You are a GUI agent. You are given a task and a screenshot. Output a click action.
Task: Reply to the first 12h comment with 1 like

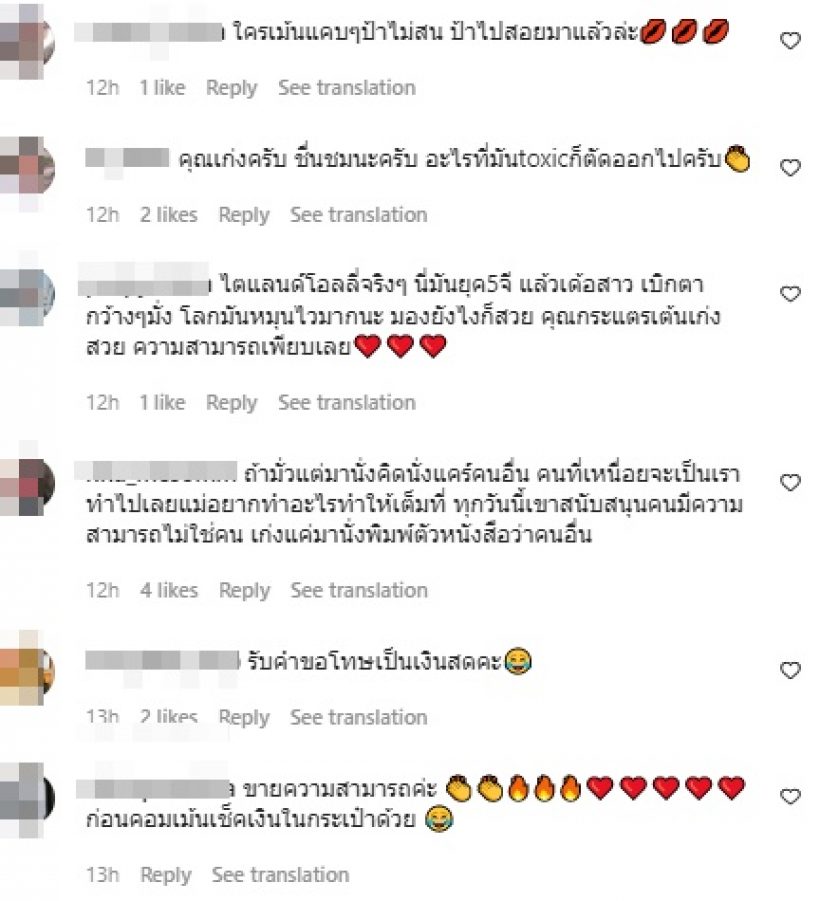coord(232,88)
